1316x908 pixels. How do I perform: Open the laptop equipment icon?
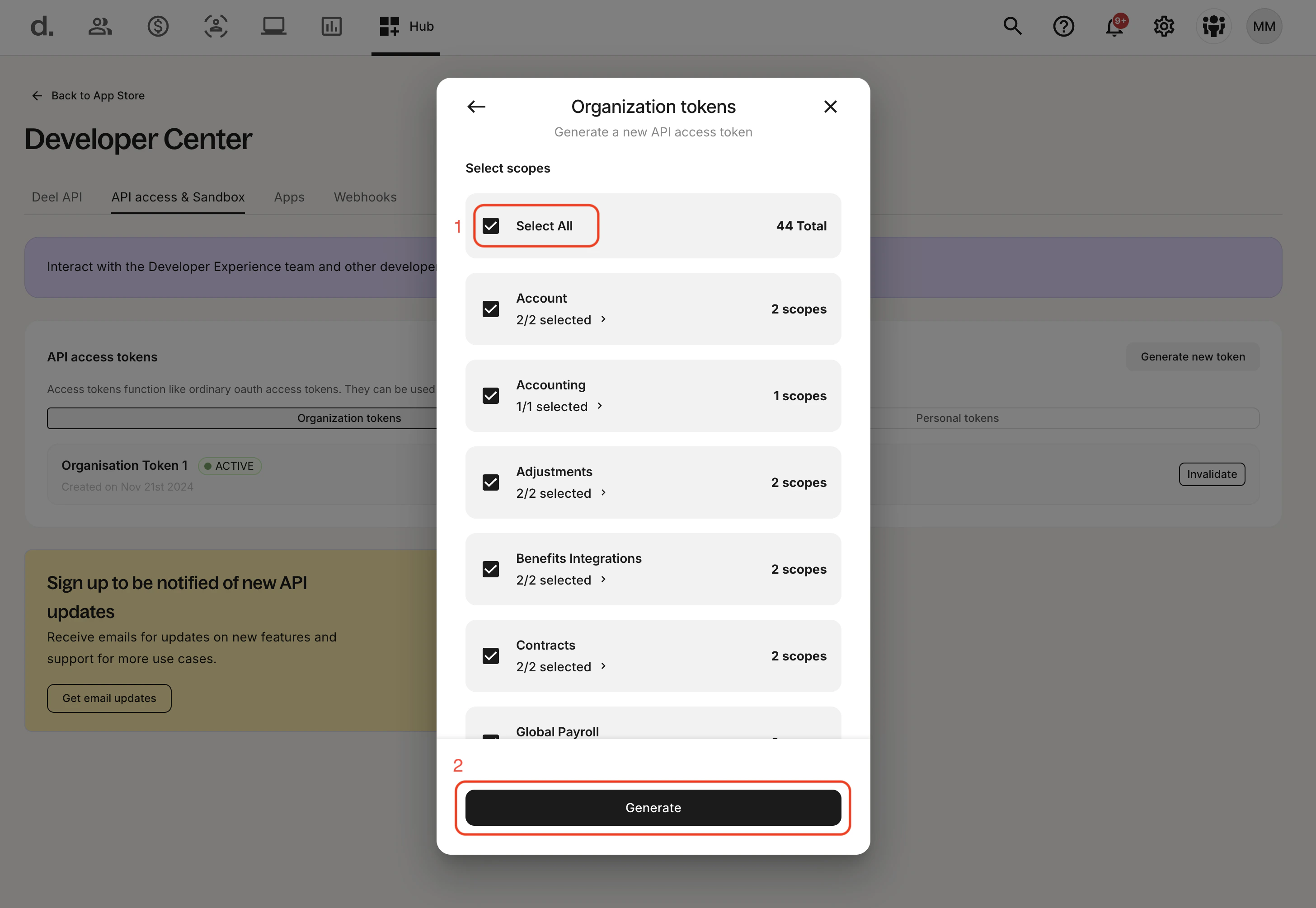click(273, 26)
